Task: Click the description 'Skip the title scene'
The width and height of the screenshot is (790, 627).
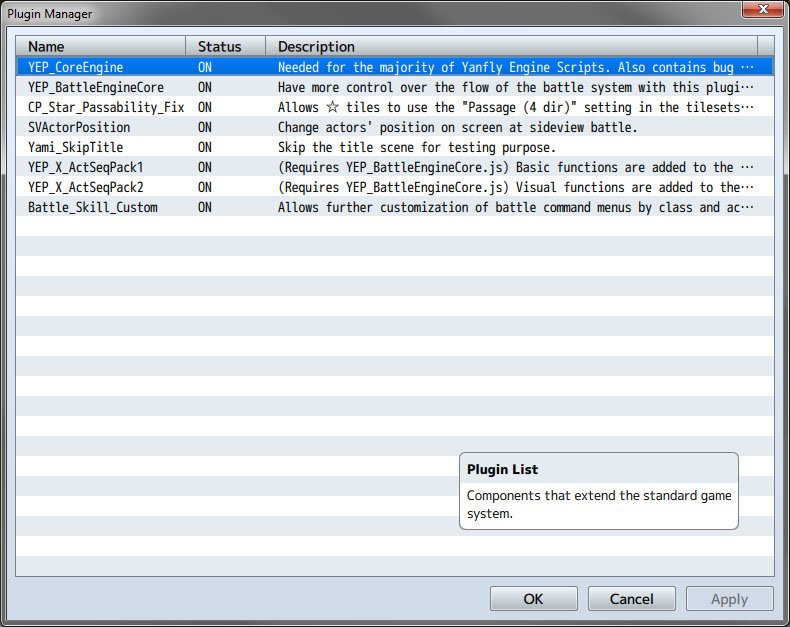Action: (417, 147)
